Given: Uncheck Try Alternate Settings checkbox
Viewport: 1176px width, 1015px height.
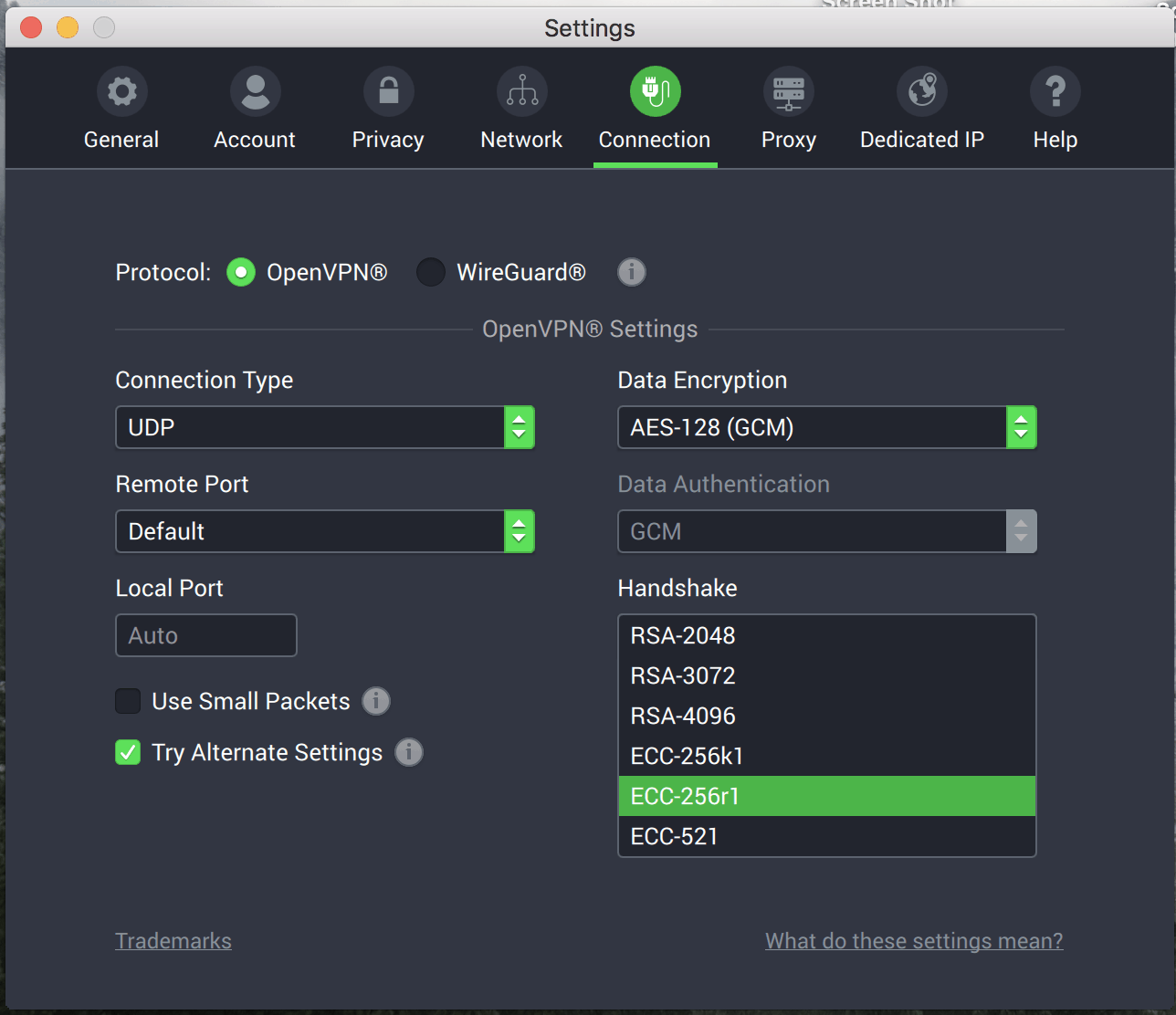Looking at the screenshot, I should [x=128, y=752].
